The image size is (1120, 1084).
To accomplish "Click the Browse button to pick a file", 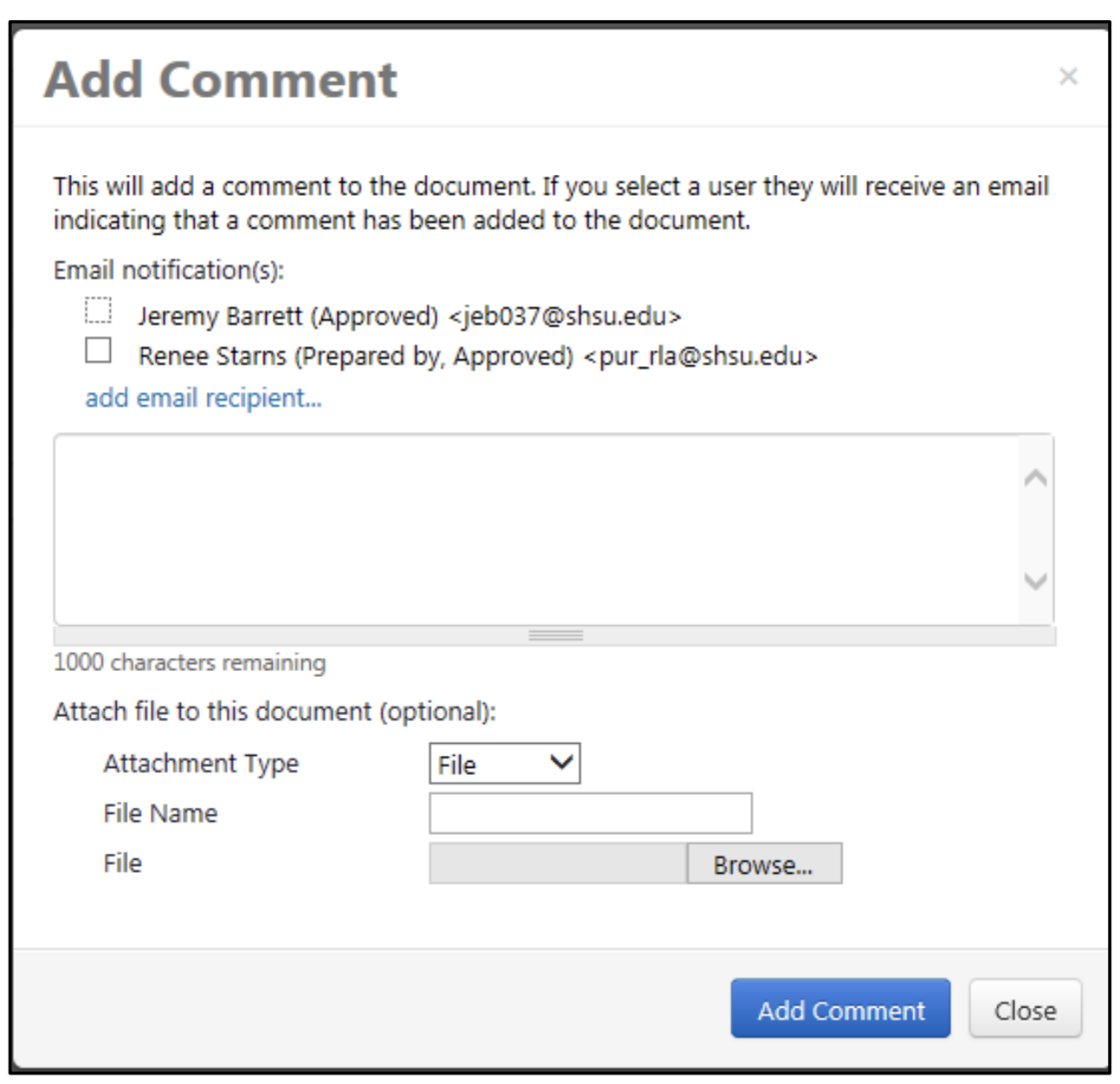I will point(765,863).
